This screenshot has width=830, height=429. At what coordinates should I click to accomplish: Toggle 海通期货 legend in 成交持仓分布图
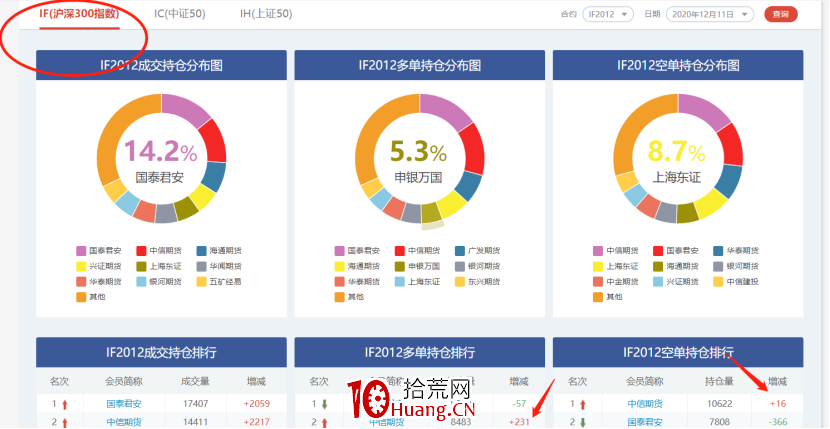coord(219,251)
